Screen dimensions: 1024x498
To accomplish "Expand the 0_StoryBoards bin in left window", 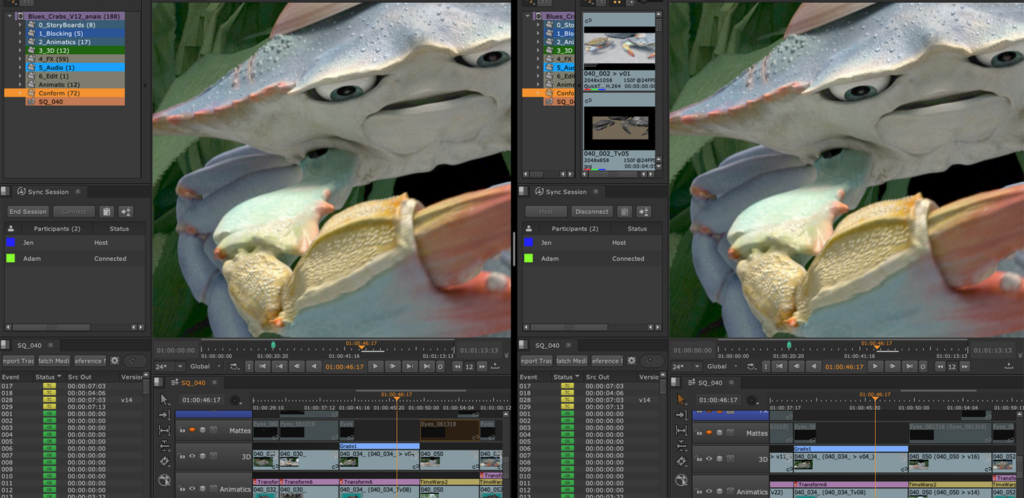I will (x=20, y=25).
